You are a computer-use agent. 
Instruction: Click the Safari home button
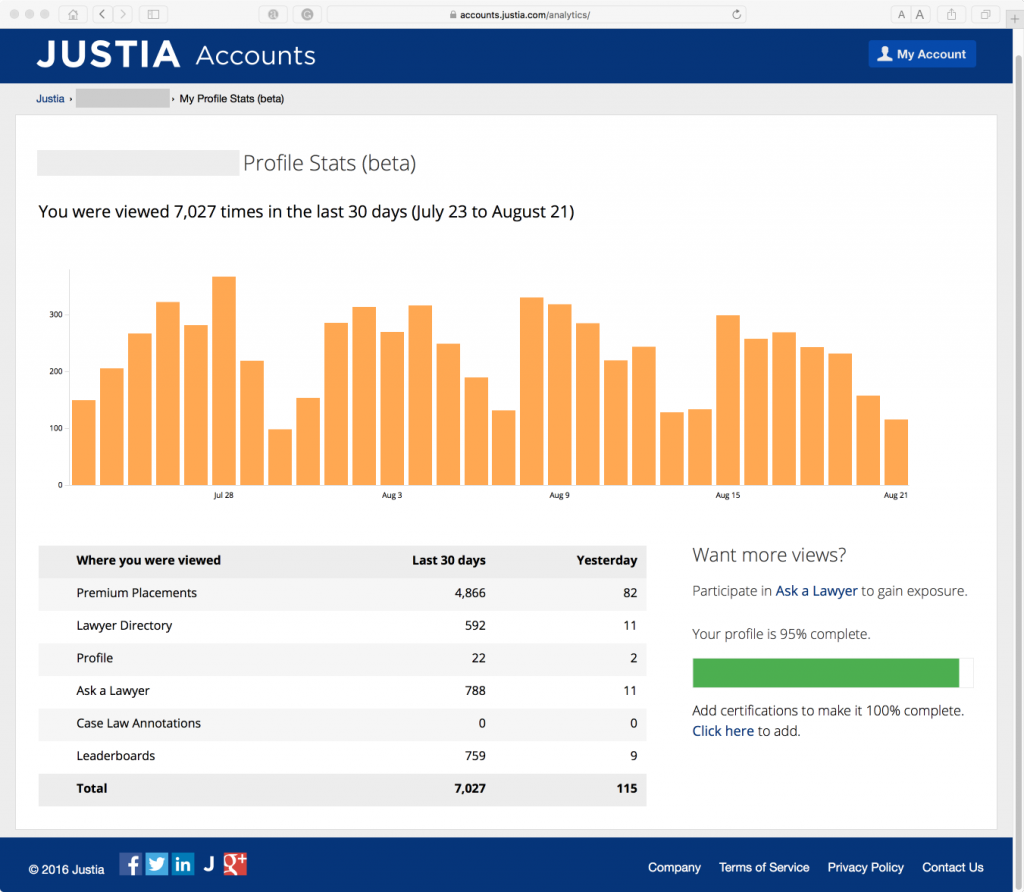pyautogui.click(x=72, y=15)
